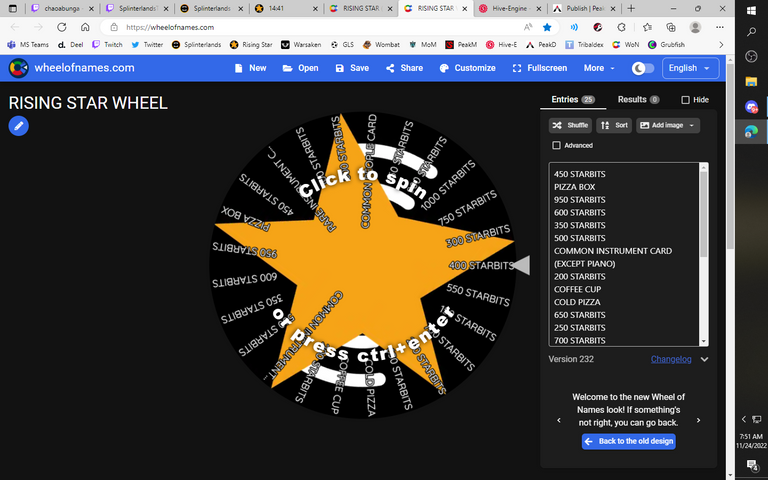Save the current wheel

[x=352, y=68]
